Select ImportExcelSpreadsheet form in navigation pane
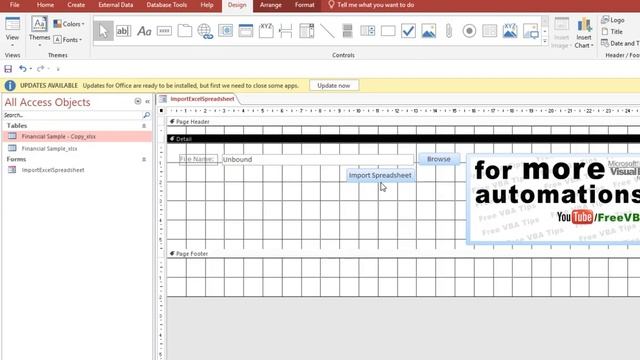Screen dimensions: 640x360 pyautogui.click(x=78, y=170)
